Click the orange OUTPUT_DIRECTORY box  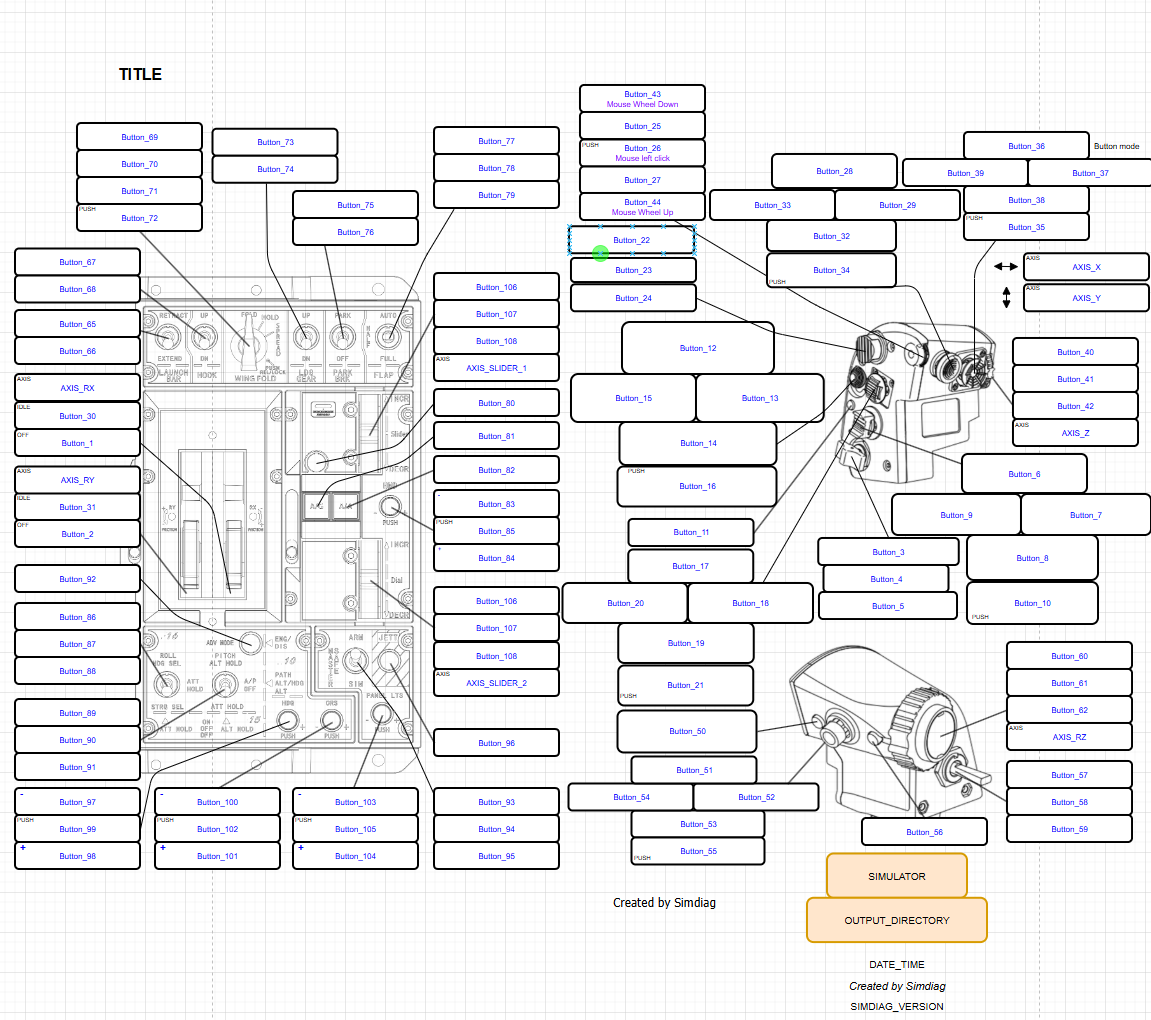896,920
